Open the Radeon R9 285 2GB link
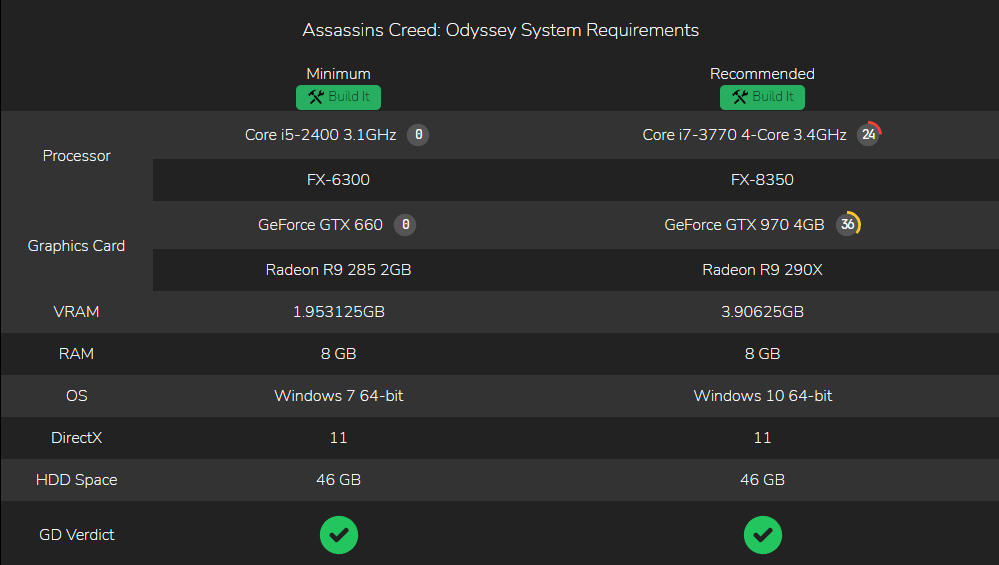The width and height of the screenshot is (999, 565). [338, 270]
